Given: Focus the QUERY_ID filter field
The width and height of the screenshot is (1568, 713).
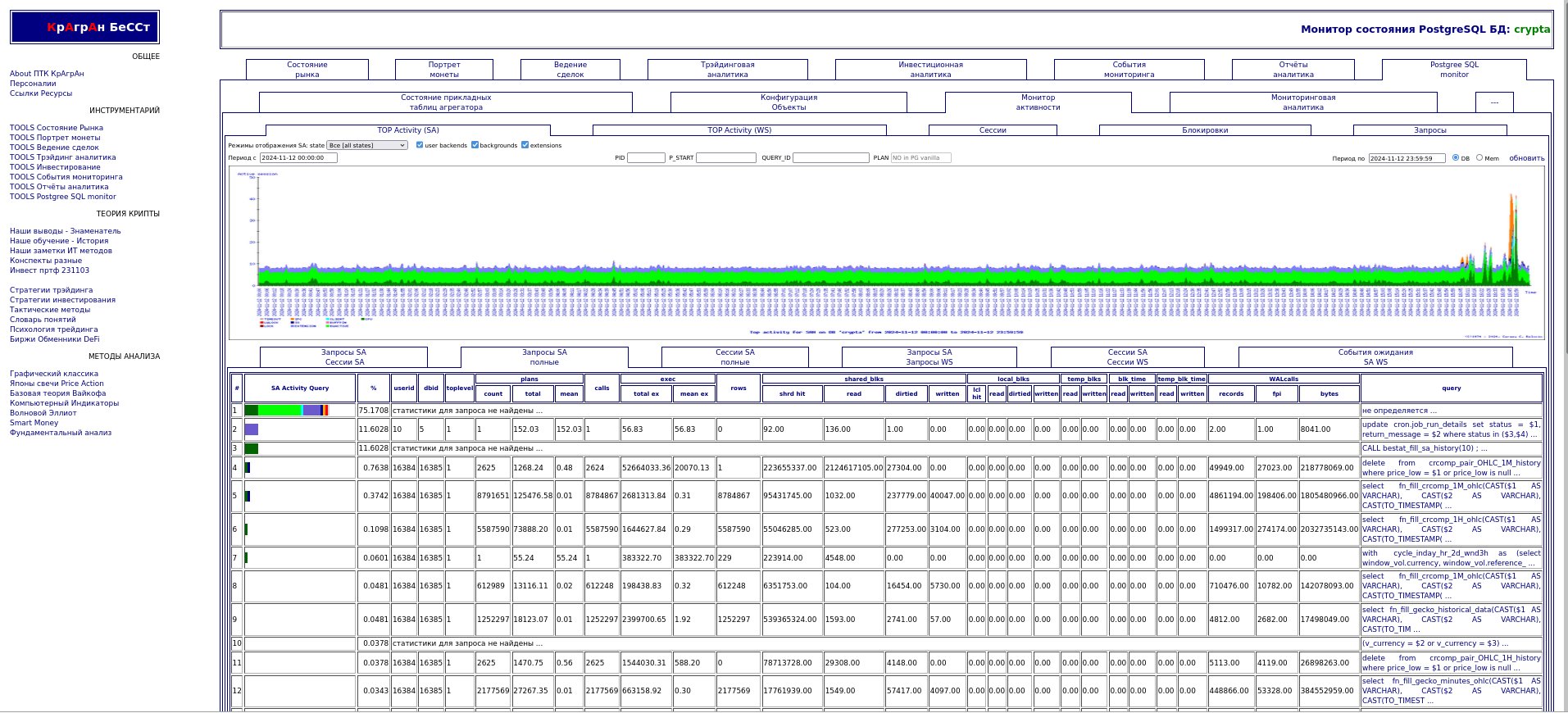Looking at the screenshot, I should 830,158.
